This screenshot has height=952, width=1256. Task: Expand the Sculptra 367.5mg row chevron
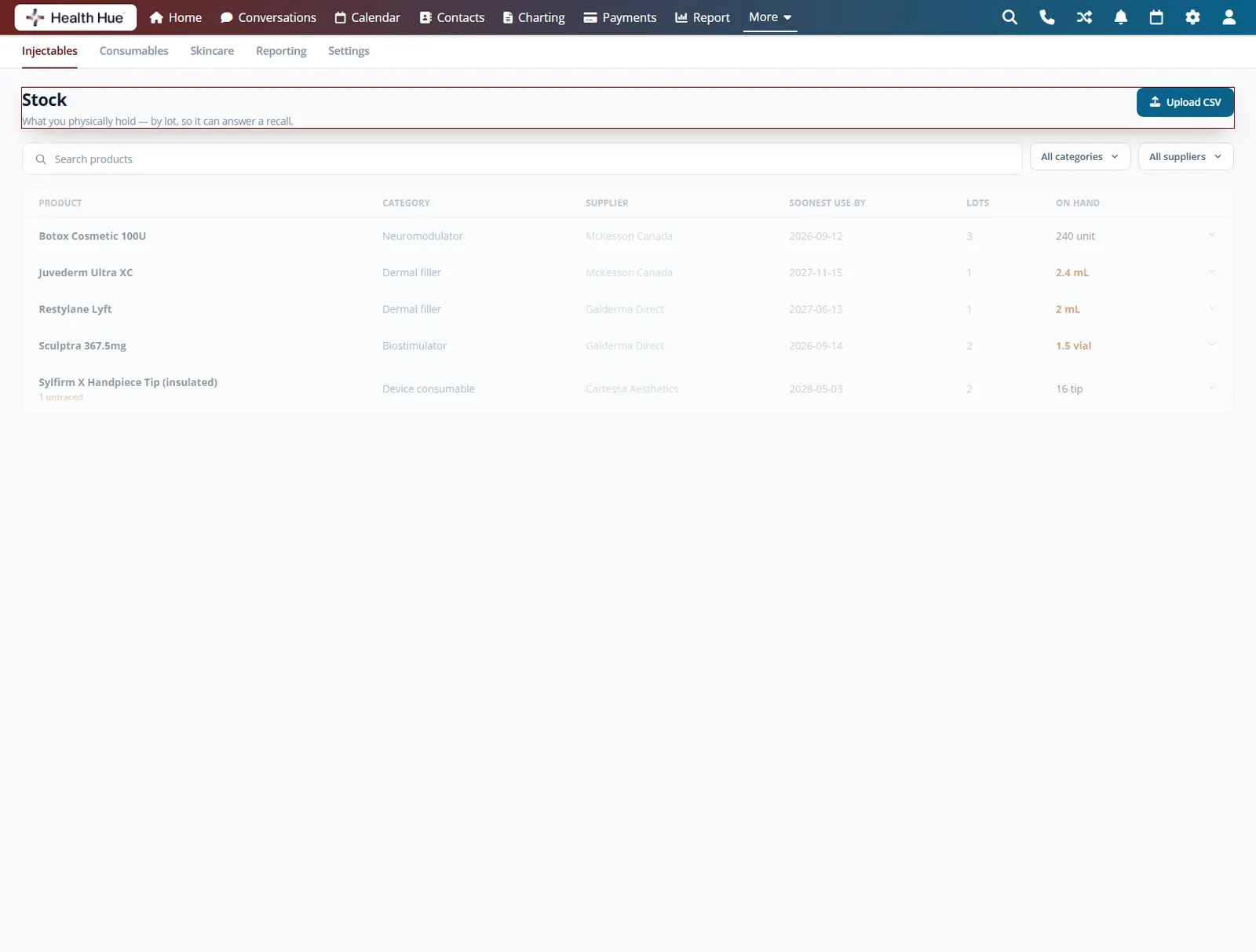[x=1212, y=345]
